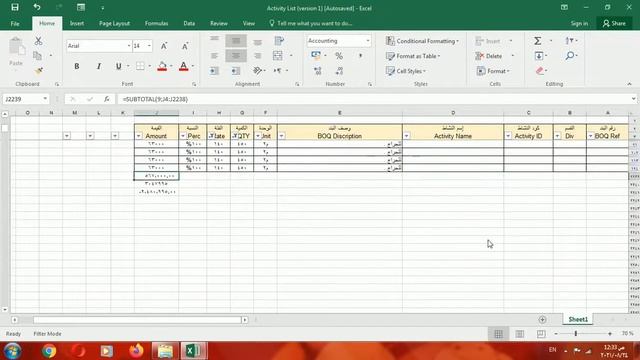This screenshot has width=640, height=360.
Task: Decrease font size with the smaller A icon
Action: tap(184, 46)
